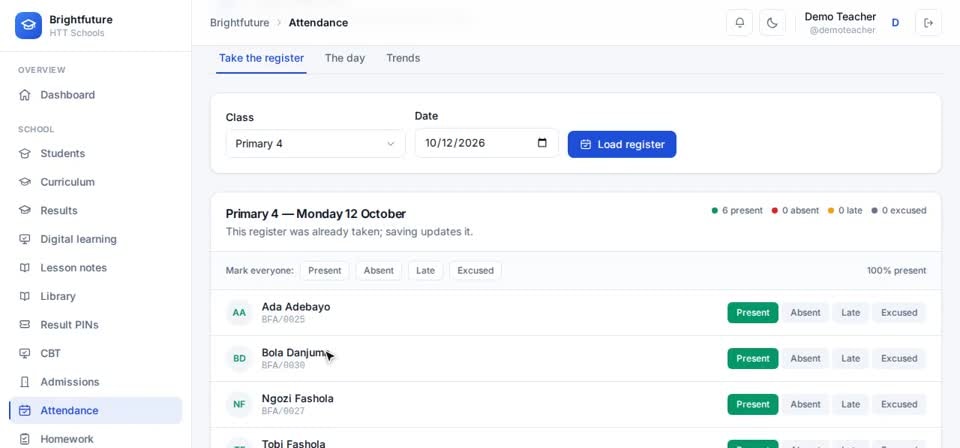960x448 pixels.
Task: Open the date picker calendar icon
Action: pyautogui.click(x=542, y=143)
